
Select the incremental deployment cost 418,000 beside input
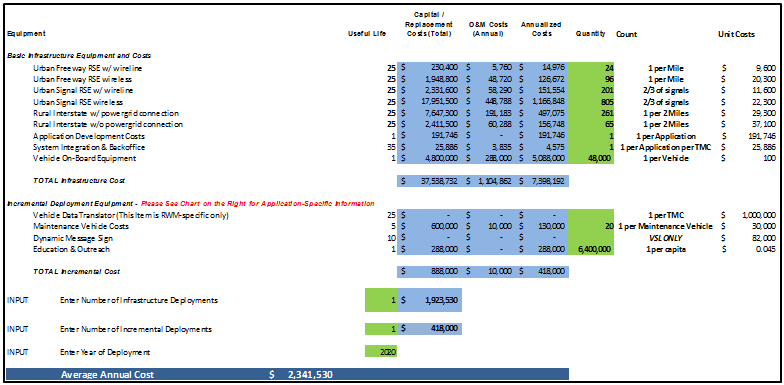click(430, 329)
